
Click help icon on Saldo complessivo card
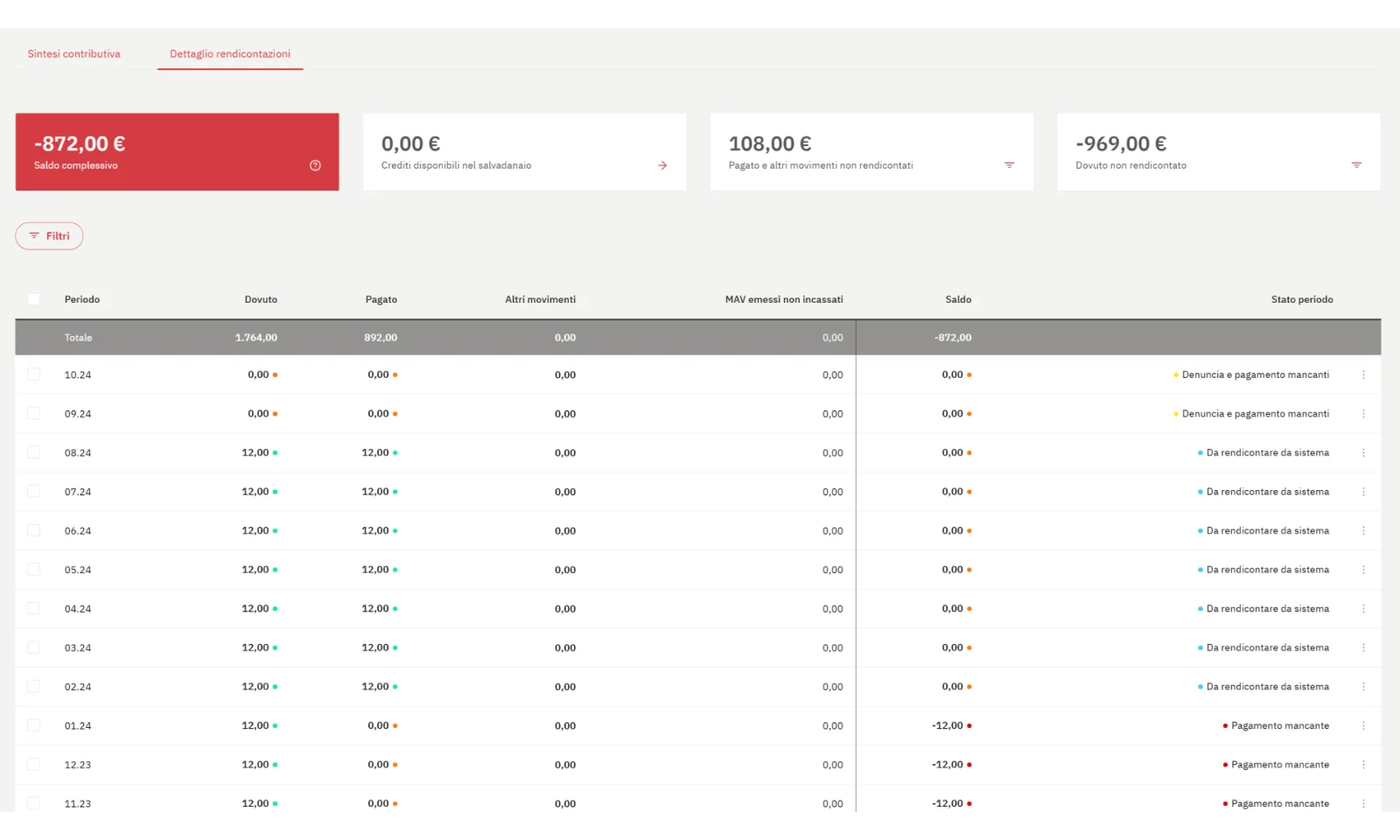tap(315, 165)
